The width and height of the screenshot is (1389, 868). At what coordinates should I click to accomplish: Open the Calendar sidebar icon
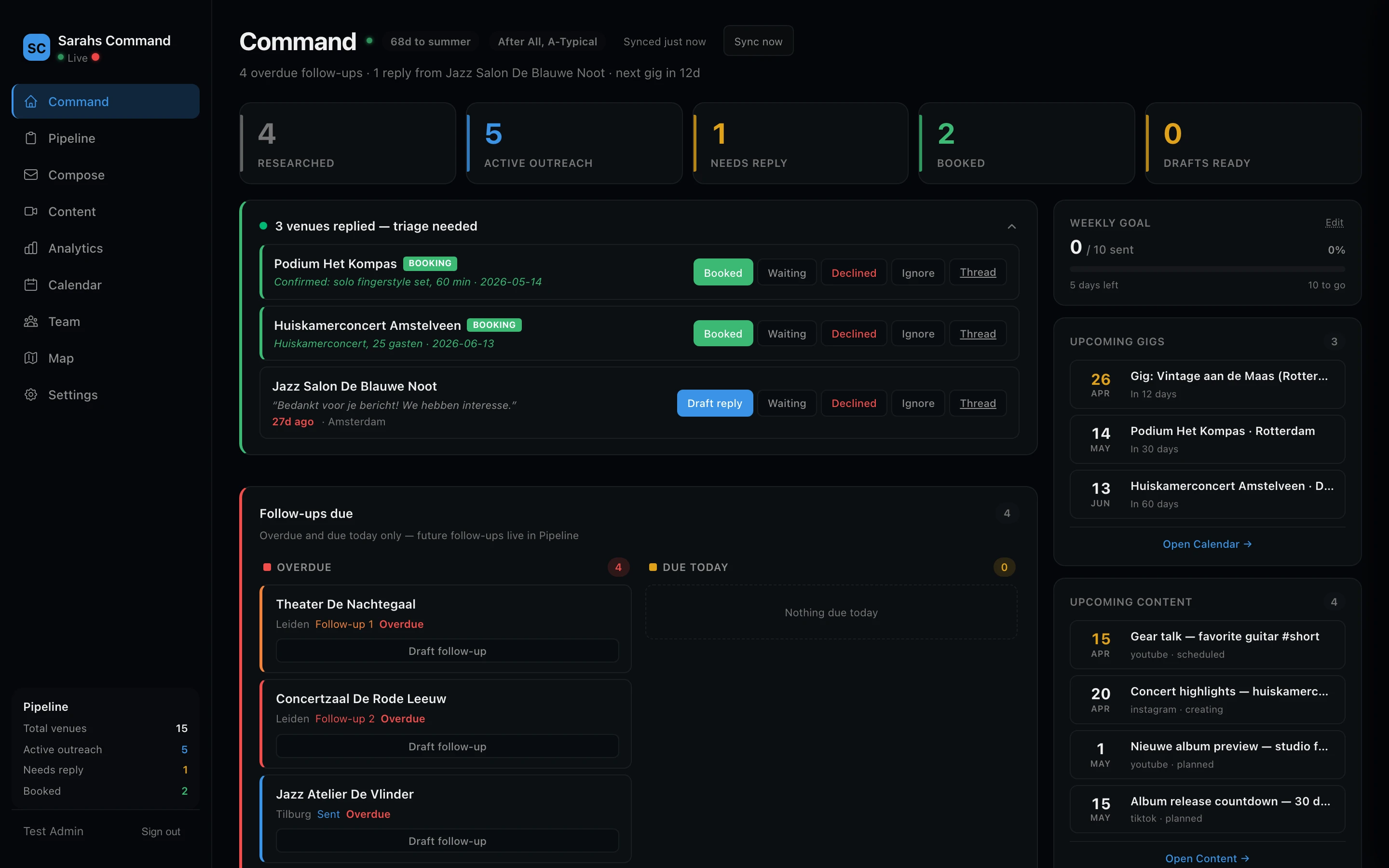pyautogui.click(x=31, y=285)
